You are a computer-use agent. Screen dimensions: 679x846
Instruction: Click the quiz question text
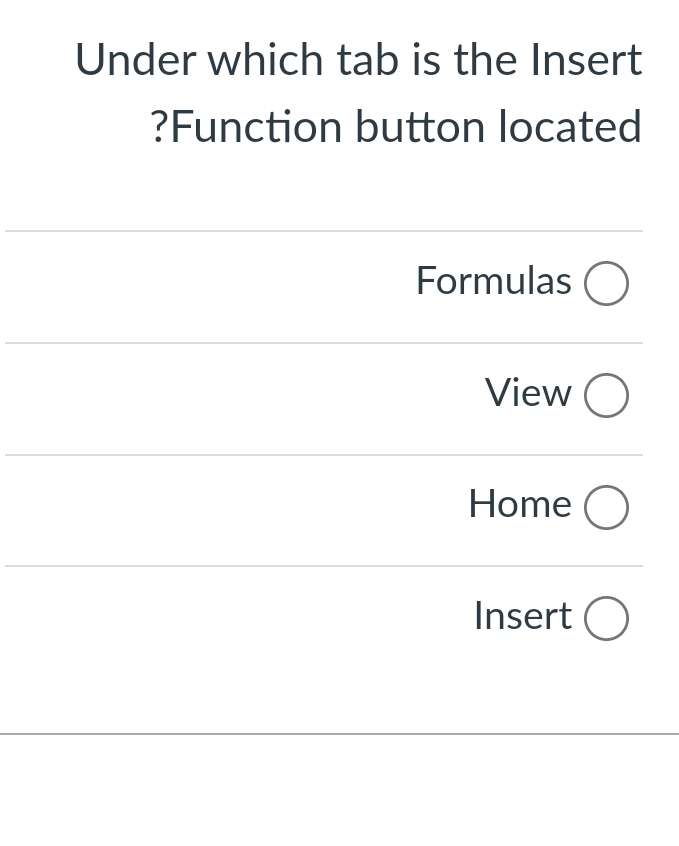click(x=358, y=92)
